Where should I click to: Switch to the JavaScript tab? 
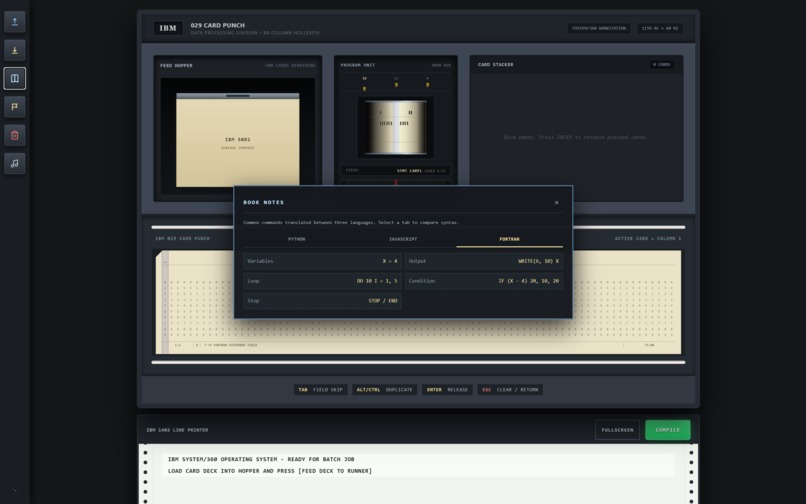click(403, 239)
